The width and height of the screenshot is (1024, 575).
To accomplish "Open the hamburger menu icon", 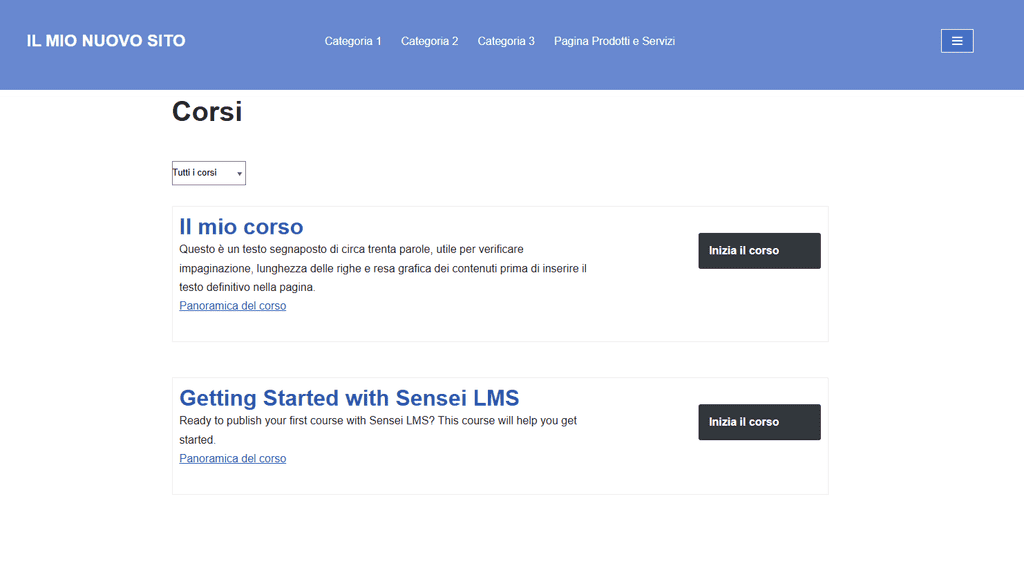I will click(957, 41).
